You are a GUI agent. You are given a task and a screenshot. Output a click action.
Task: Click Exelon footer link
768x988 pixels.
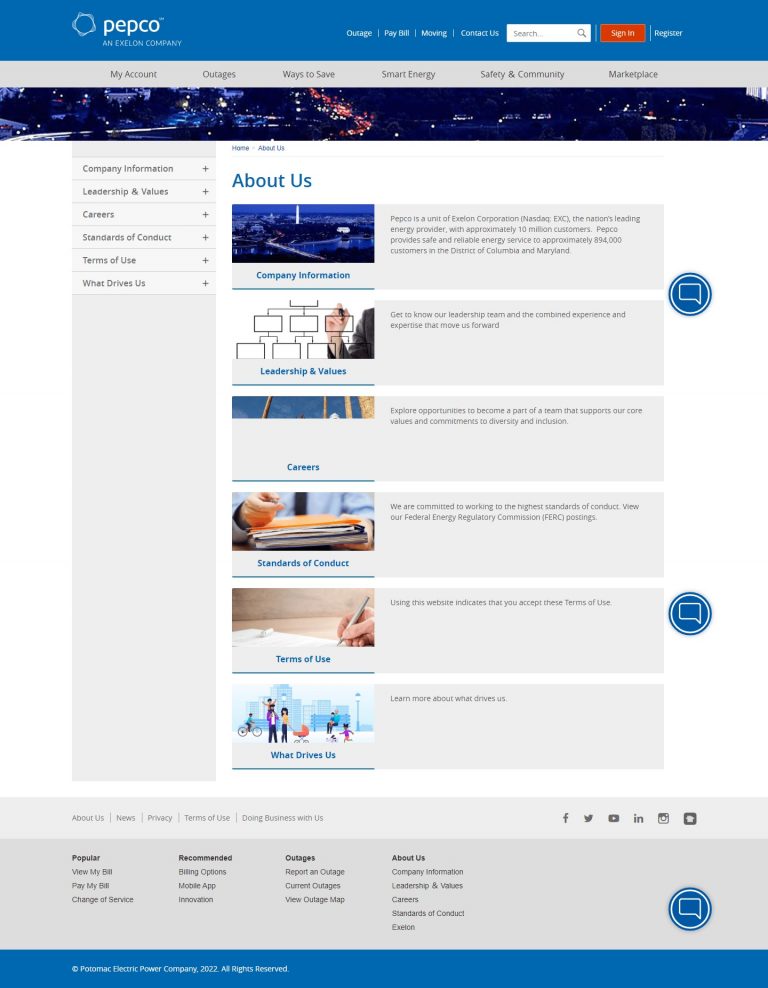(403, 928)
